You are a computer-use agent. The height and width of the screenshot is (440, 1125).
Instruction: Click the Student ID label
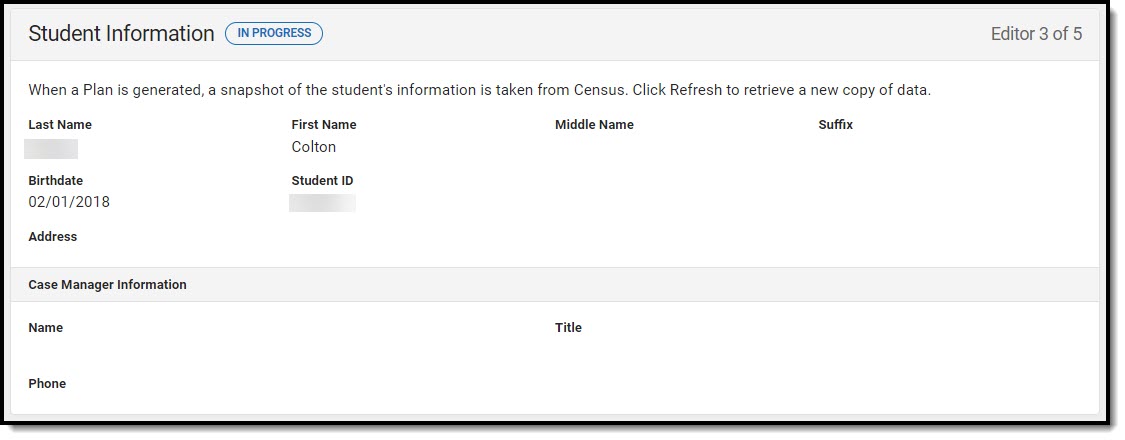click(322, 181)
